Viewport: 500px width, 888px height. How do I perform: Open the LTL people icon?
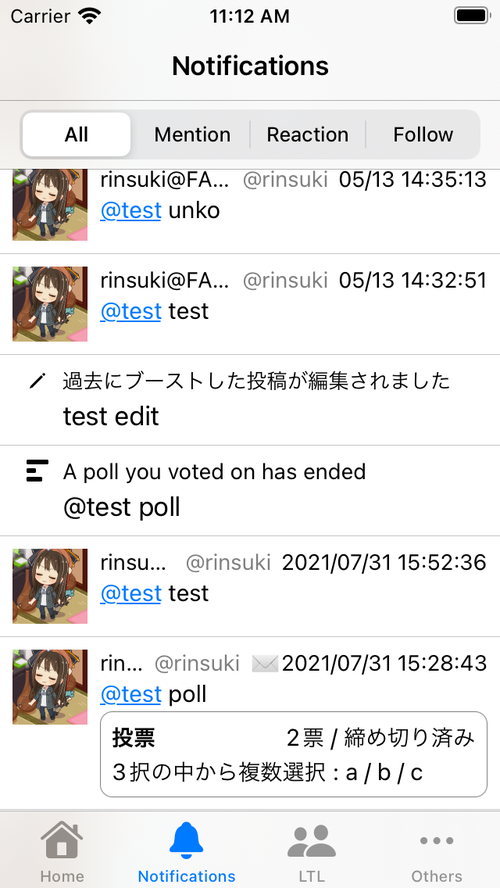[x=311, y=840]
